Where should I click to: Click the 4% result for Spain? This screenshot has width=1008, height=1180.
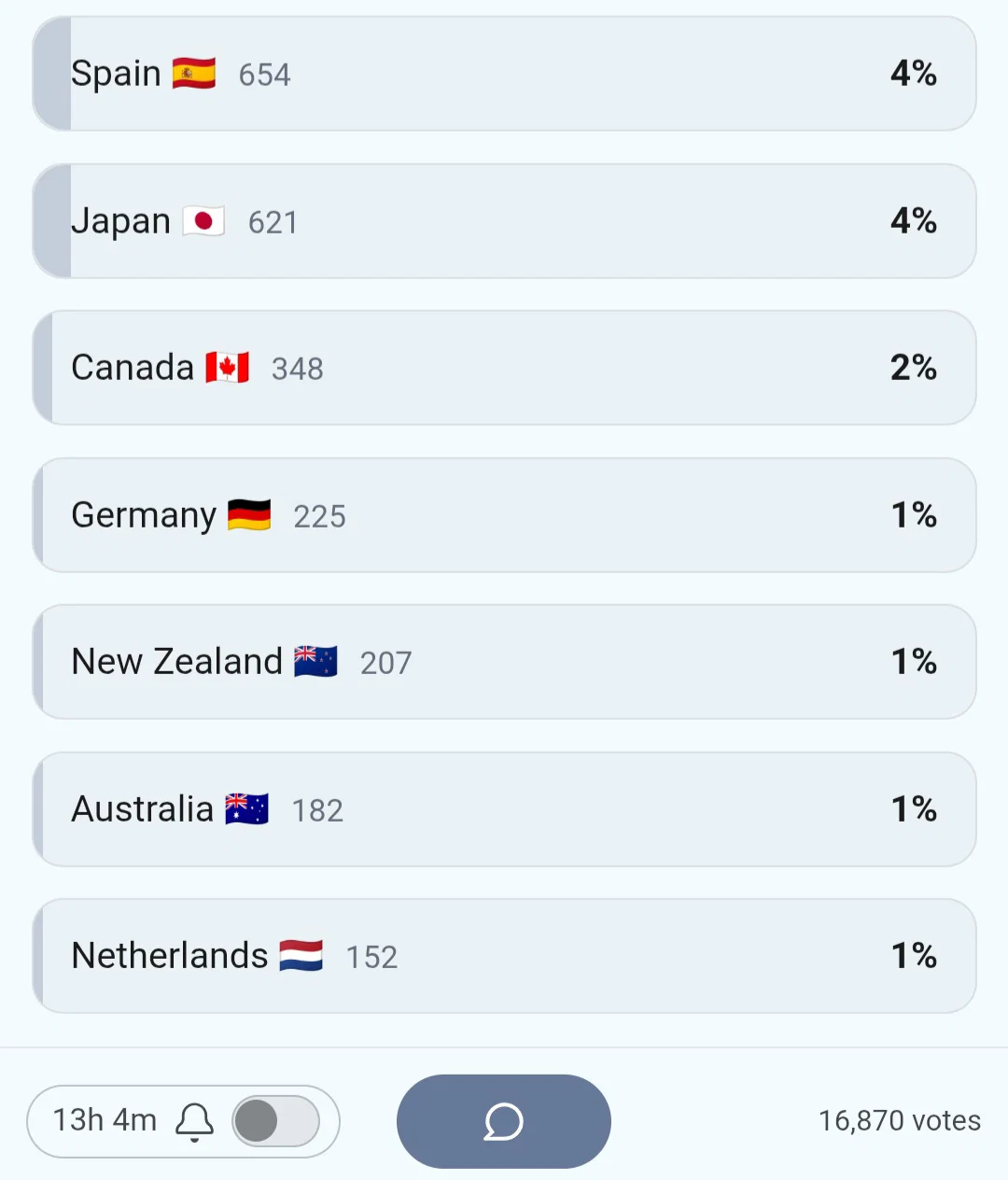coord(914,74)
